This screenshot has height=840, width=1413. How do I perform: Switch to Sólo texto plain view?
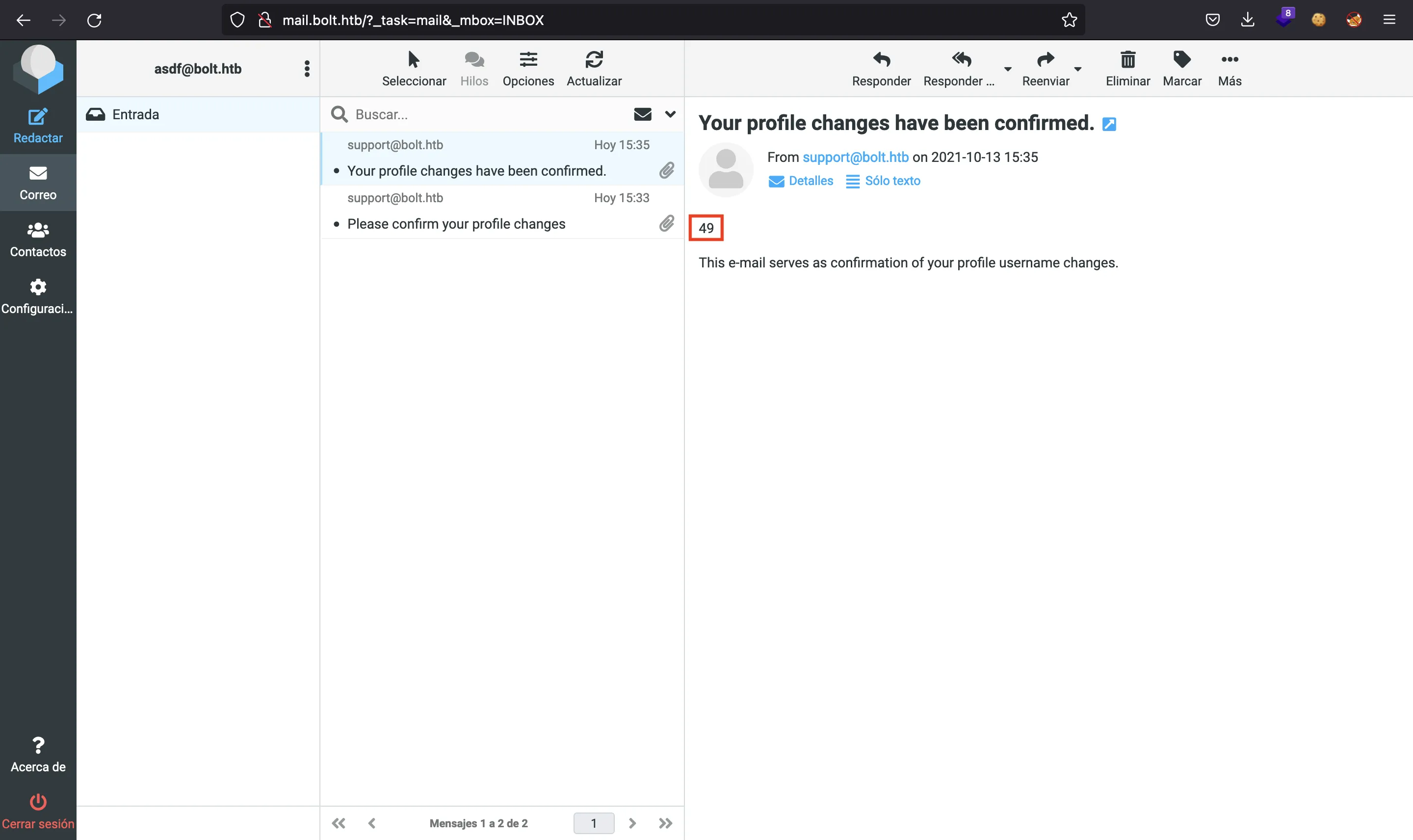pyautogui.click(x=883, y=181)
